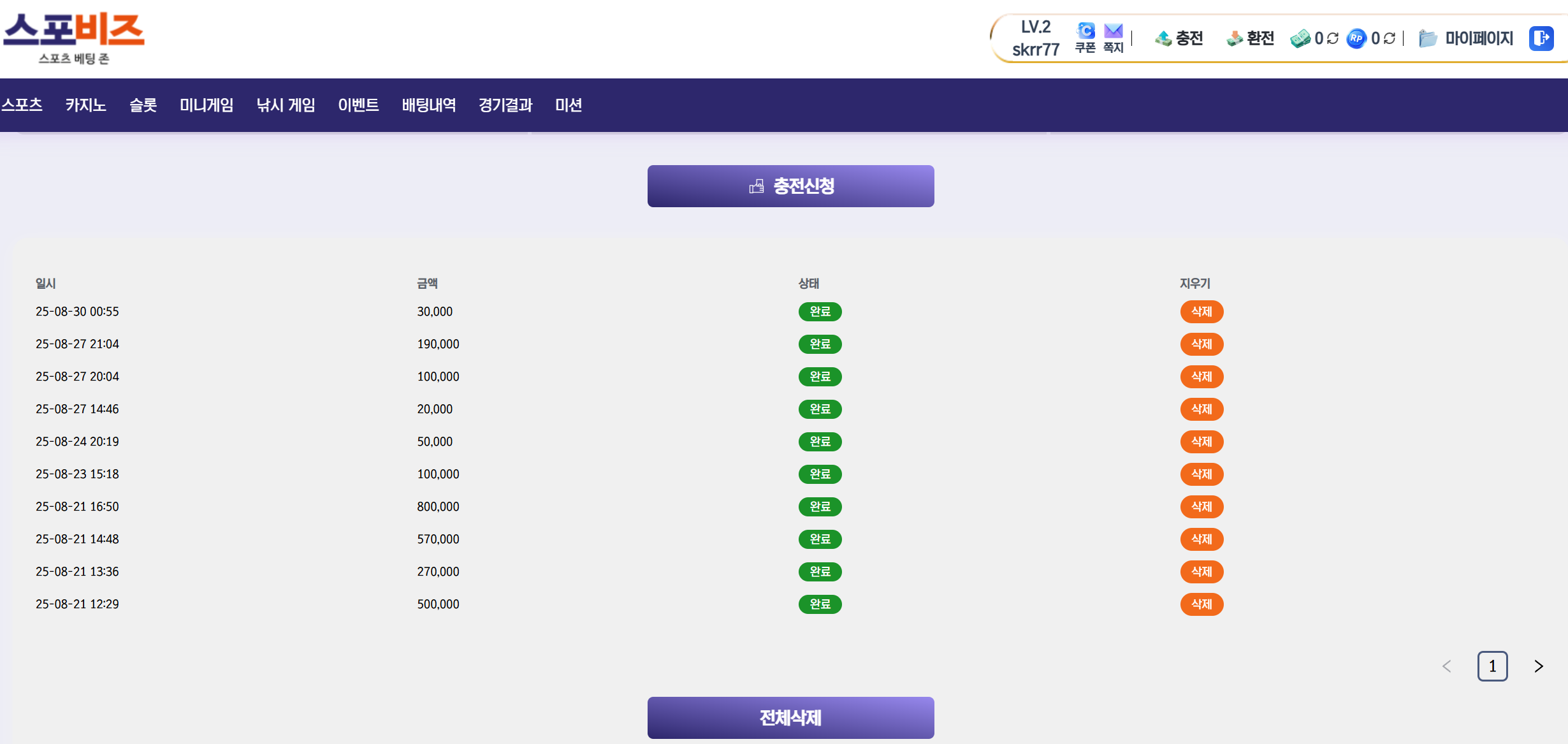This screenshot has height=744, width=1568.
Task: Open the 미니게임 menu
Action: pos(206,105)
